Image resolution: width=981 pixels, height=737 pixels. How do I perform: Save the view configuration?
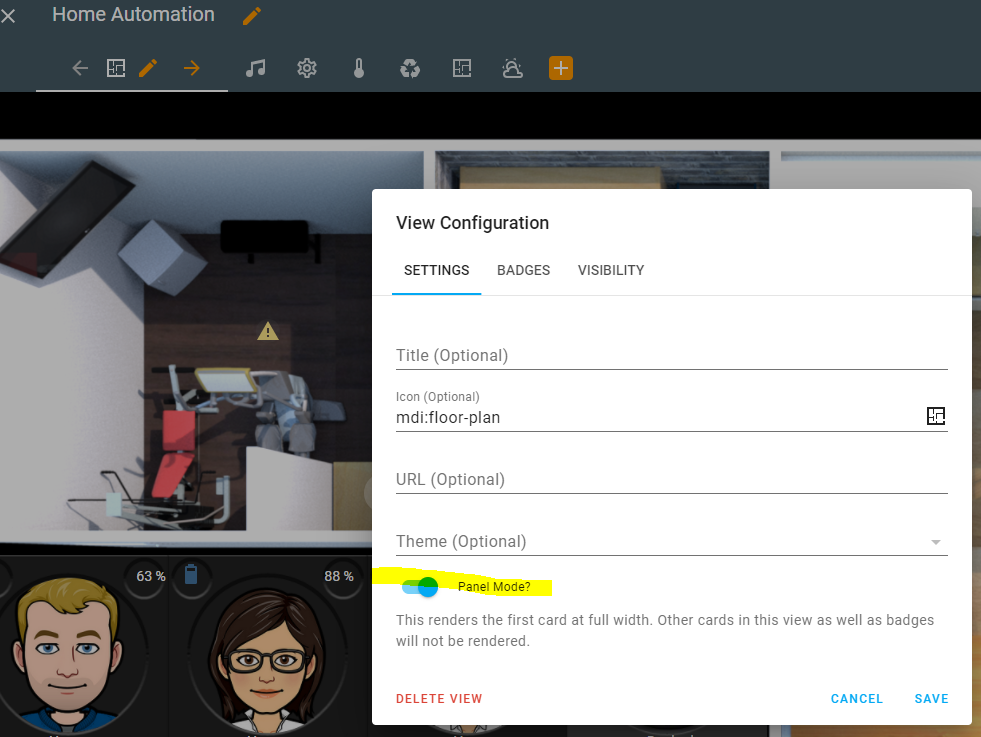(931, 699)
